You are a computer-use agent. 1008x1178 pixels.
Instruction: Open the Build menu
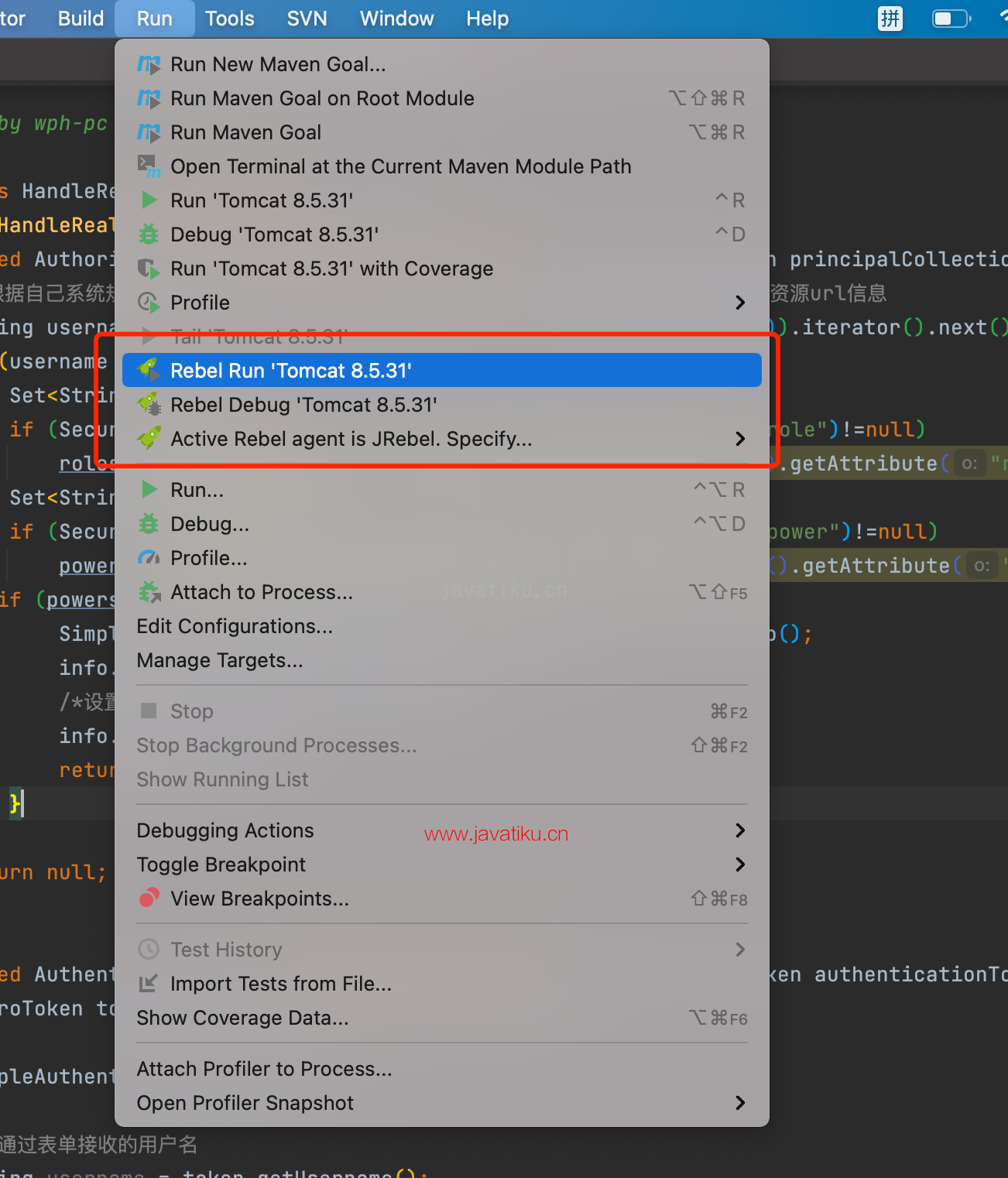[81, 19]
